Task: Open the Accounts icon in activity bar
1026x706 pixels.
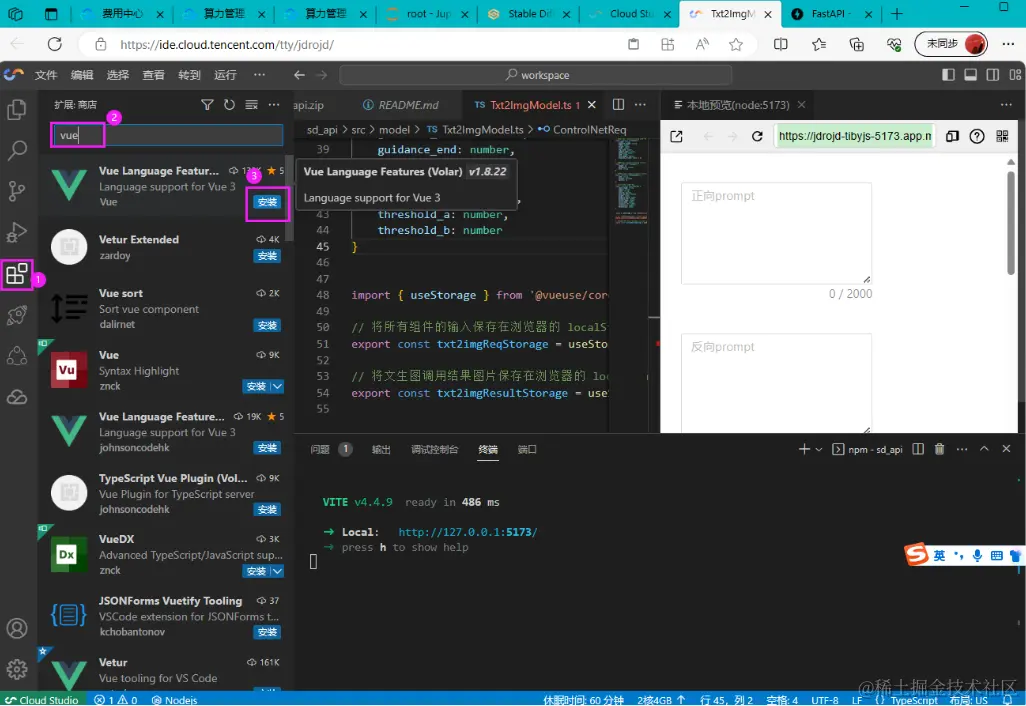Action: (x=17, y=628)
